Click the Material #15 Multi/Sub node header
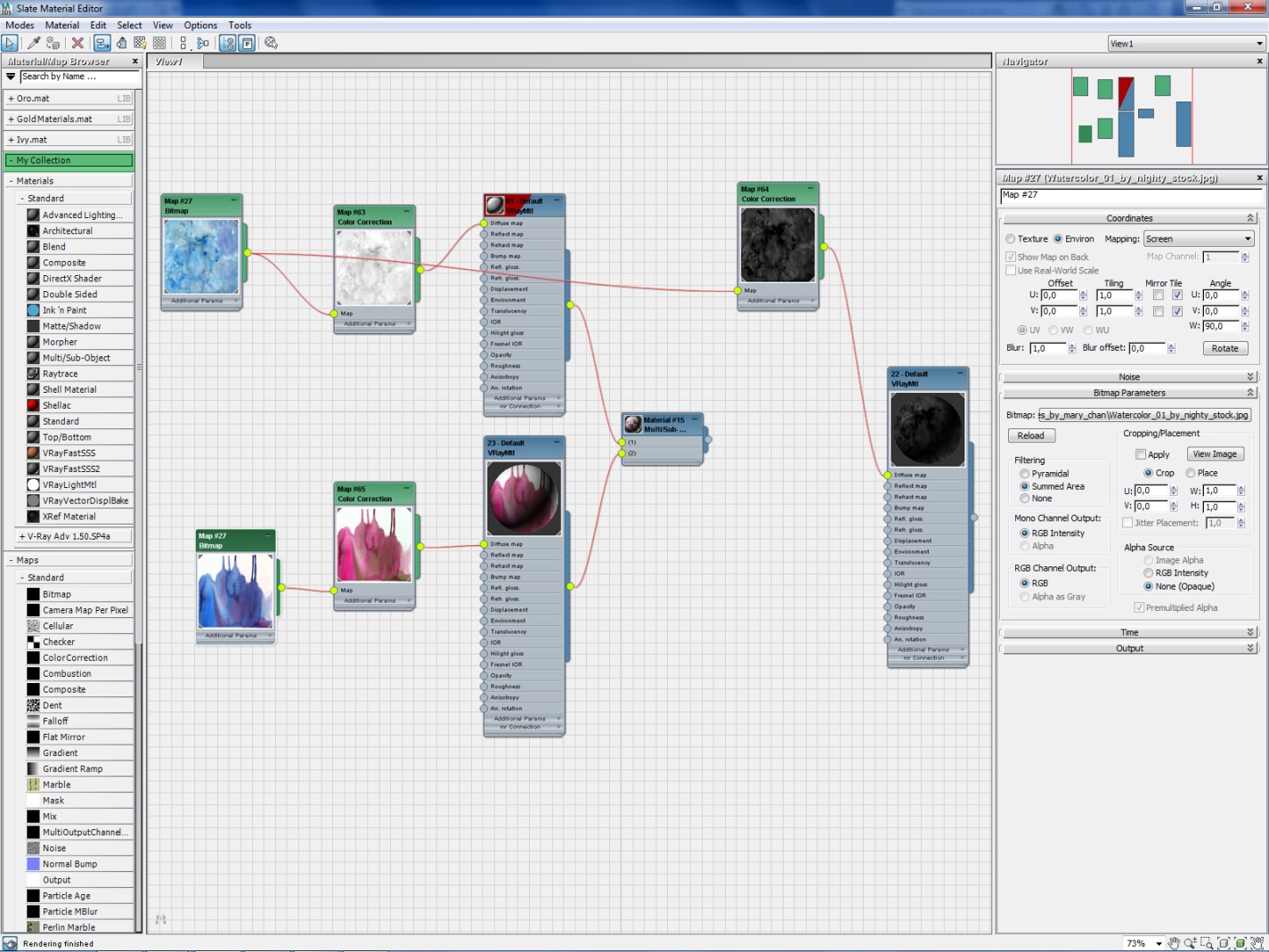1269x952 pixels. click(663, 424)
